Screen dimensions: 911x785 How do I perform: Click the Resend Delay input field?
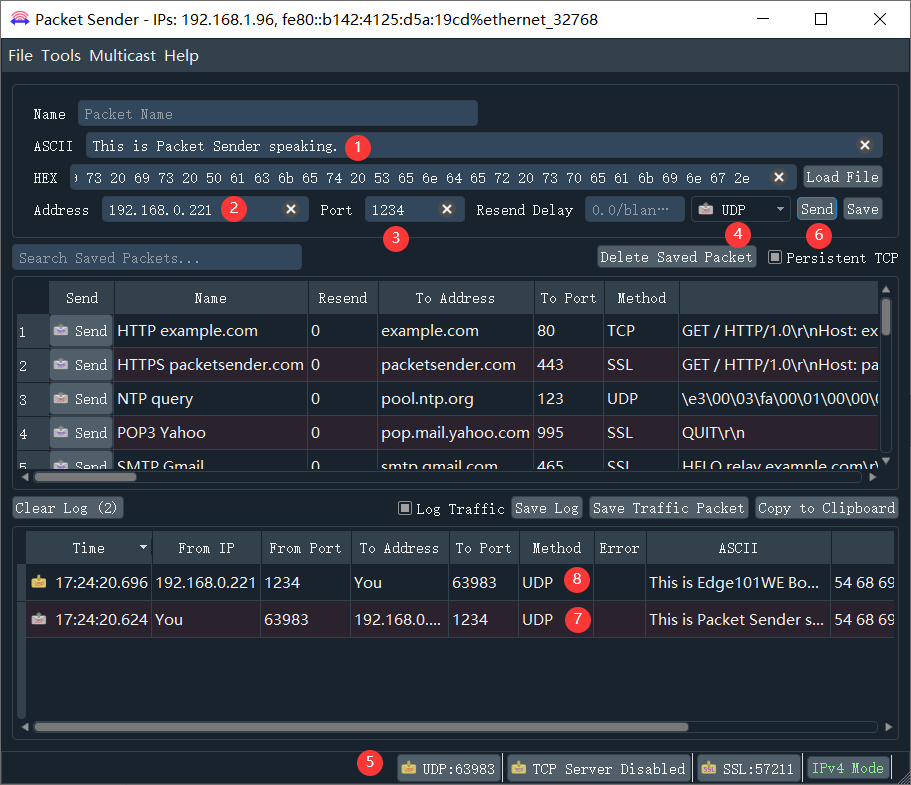click(x=634, y=209)
